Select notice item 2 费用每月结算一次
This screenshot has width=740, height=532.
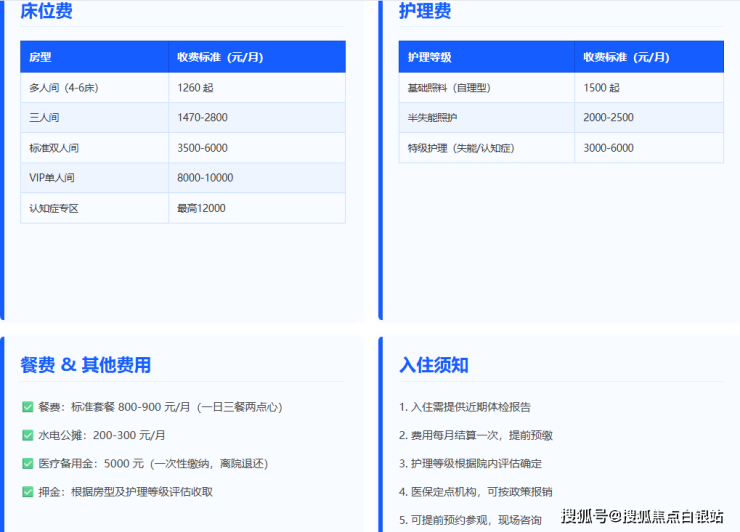(476, 435)
